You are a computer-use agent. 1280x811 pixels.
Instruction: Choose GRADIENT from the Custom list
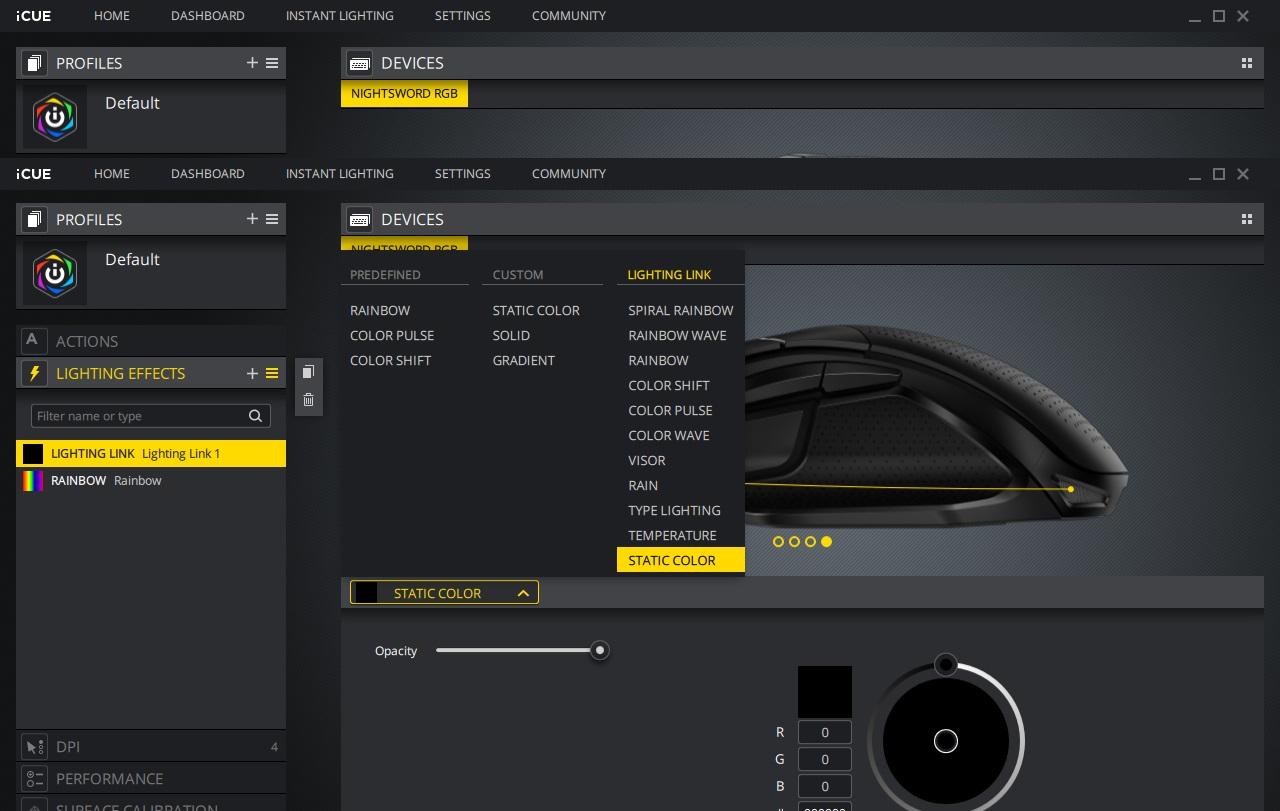pos(523,360)
